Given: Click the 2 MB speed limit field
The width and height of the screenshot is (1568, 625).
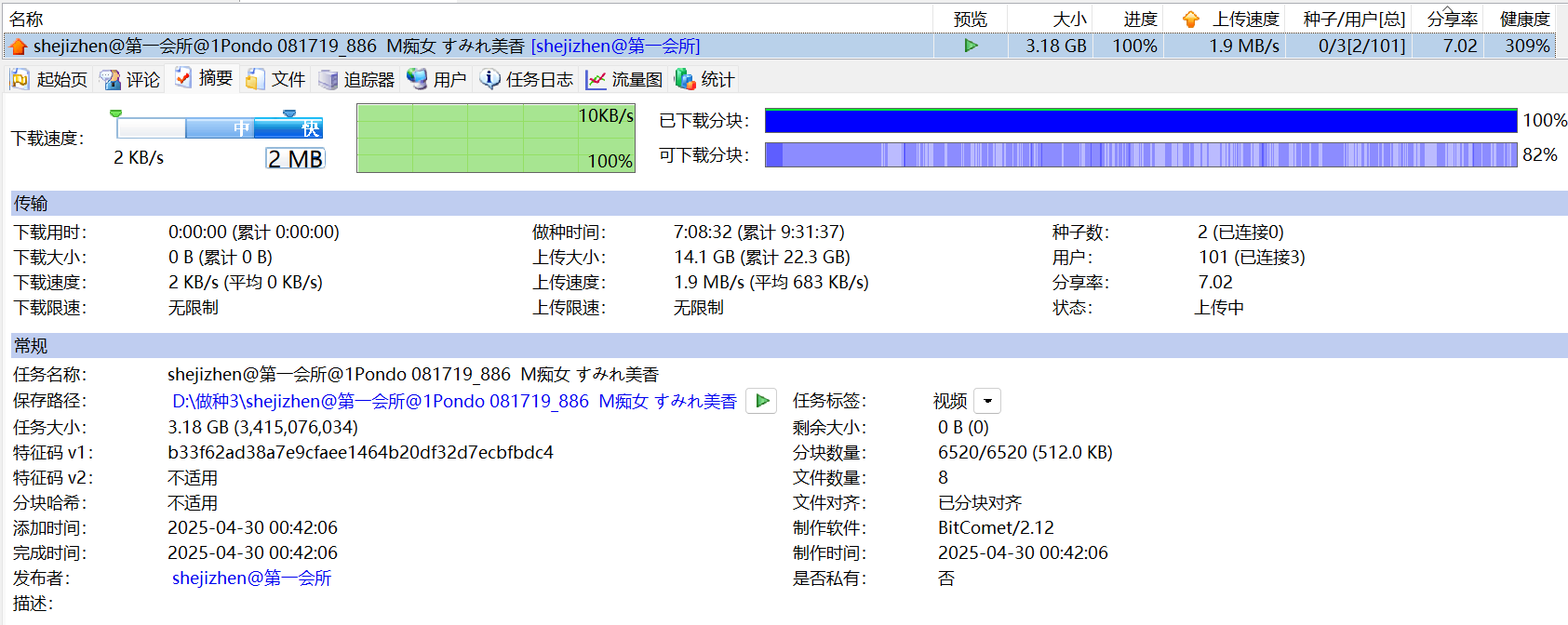Looking at the screenshot, I should [x=295, y=159].
